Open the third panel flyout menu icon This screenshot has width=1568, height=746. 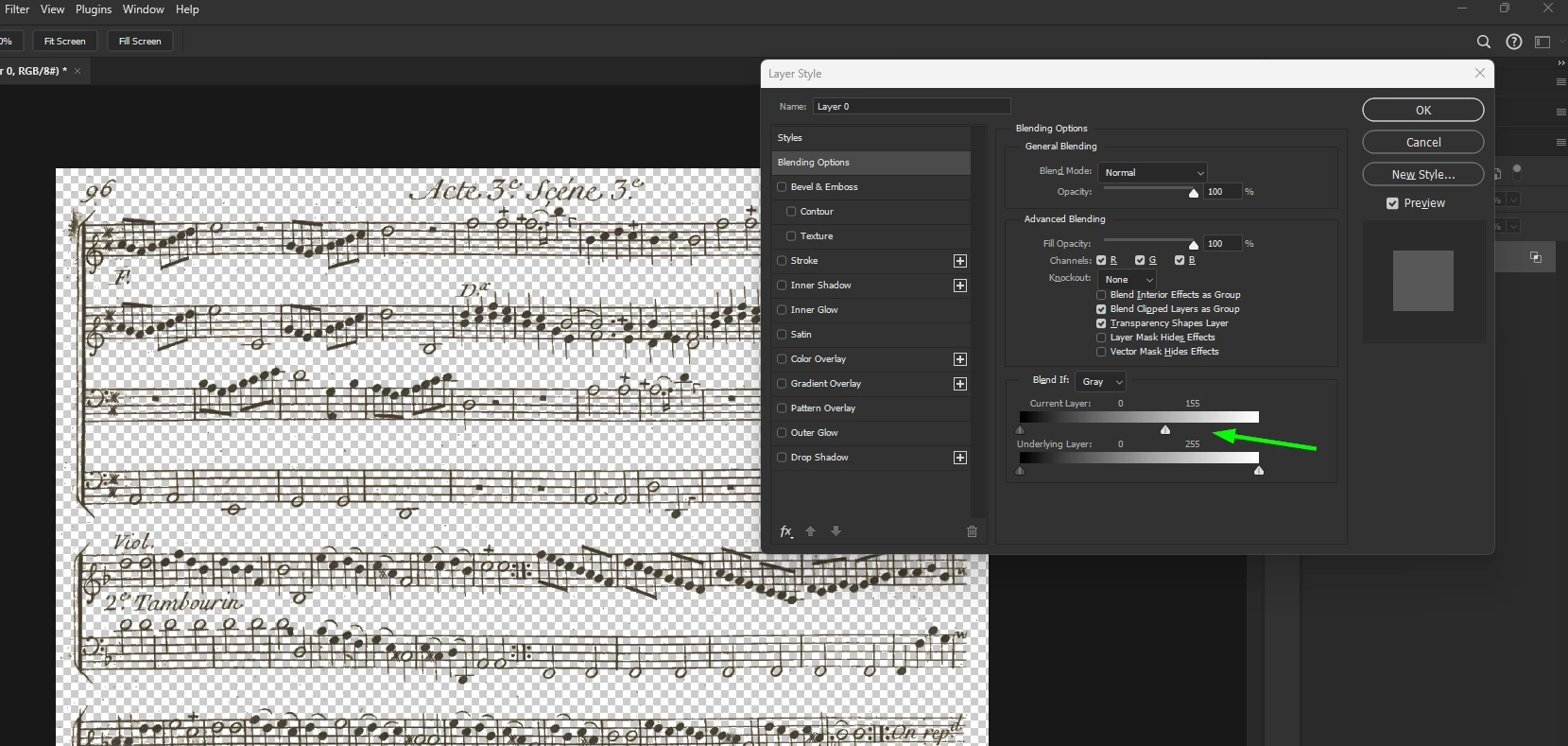[x=1561, y=143]
